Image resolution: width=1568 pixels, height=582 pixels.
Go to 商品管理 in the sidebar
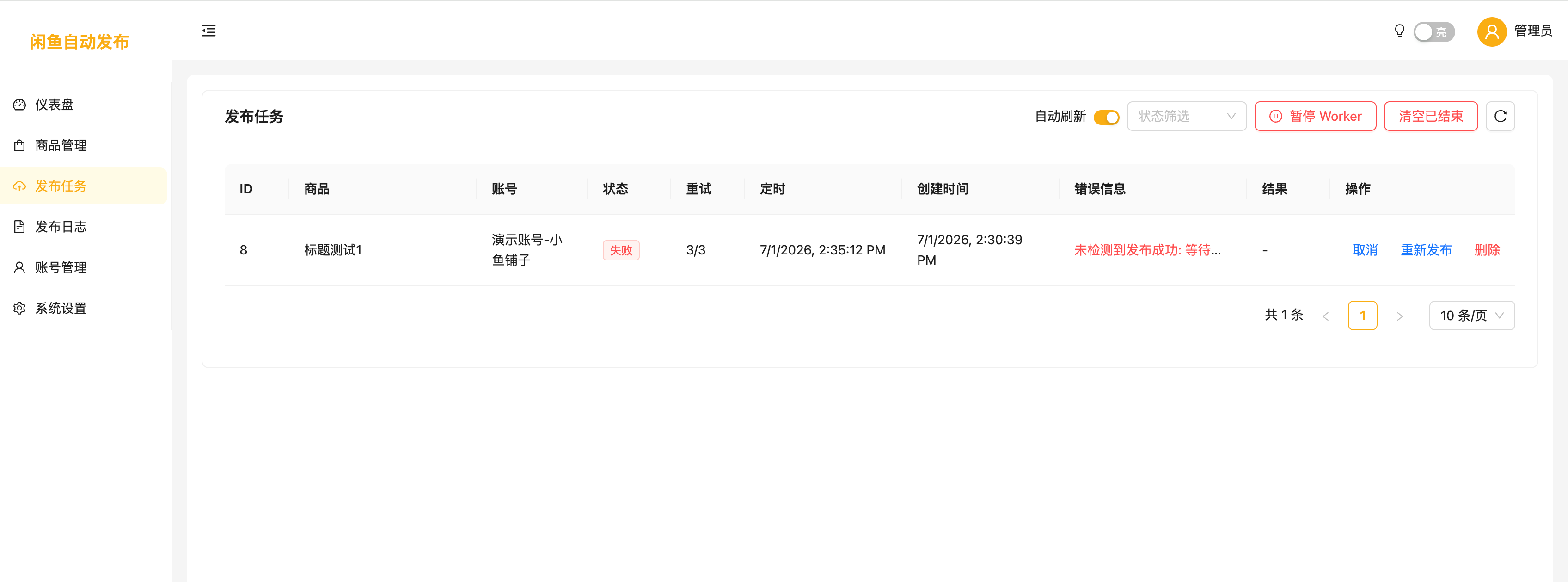pos(84,146)
